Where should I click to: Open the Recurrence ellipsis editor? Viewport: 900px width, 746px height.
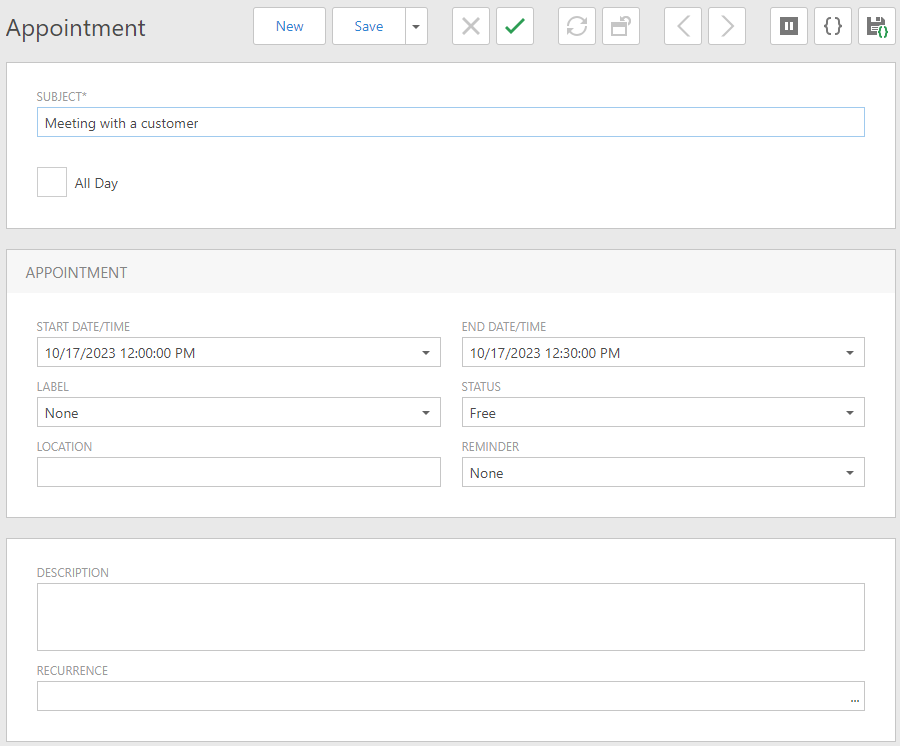tap(854, 696)
